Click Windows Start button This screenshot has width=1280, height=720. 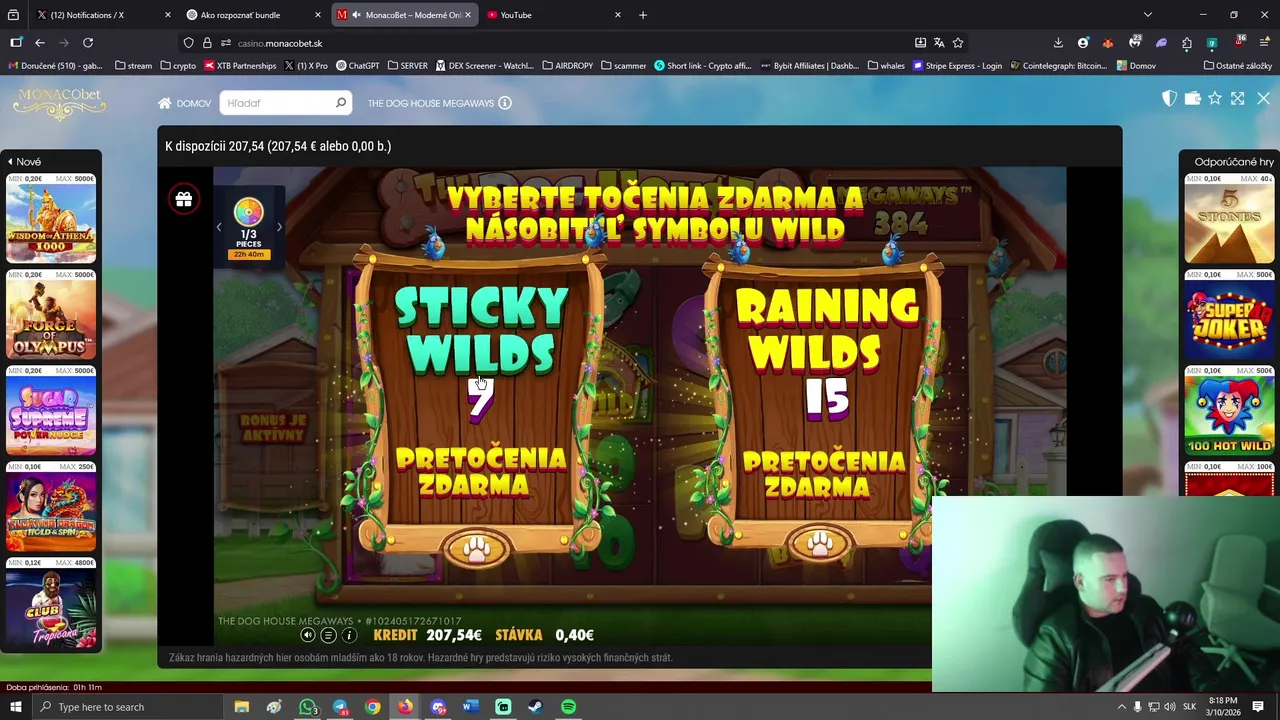click(15, 707)
